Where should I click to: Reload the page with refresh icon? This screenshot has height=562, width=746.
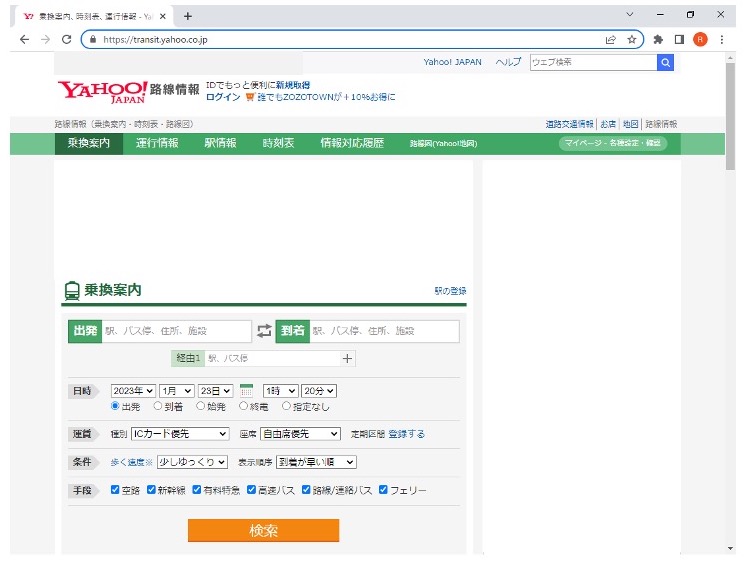click(x=67, y=39)
